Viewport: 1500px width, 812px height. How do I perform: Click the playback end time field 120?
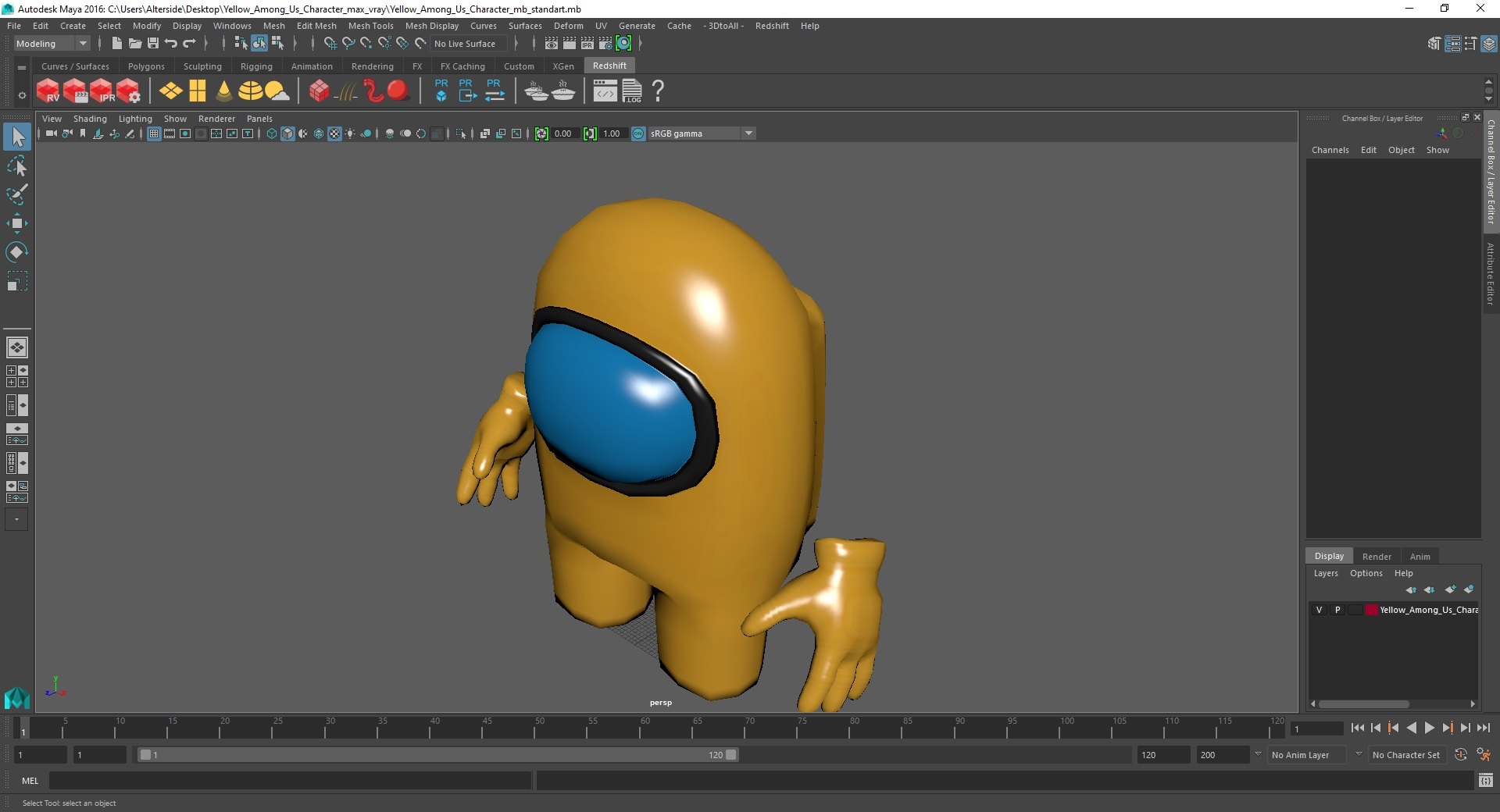tap(1162, 755)
